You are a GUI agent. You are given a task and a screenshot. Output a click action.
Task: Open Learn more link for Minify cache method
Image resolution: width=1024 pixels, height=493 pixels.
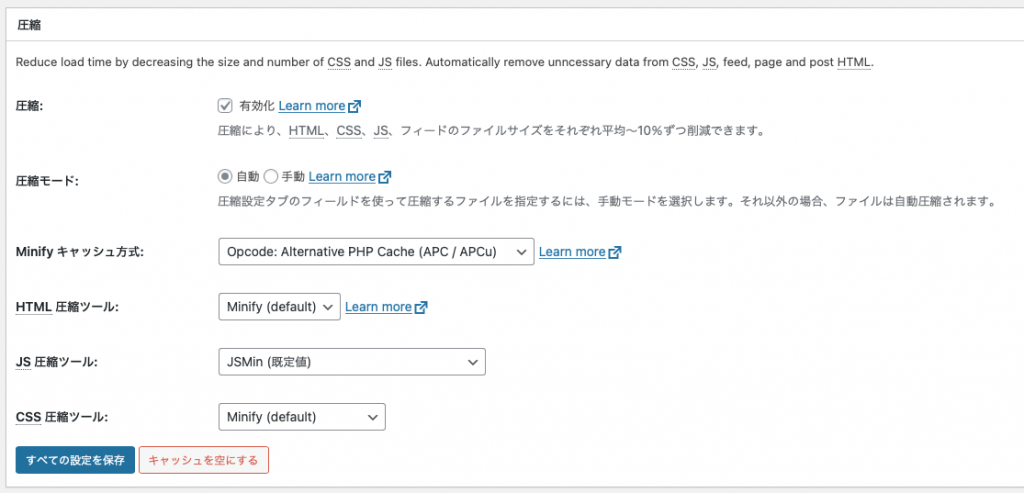point(572,252)
